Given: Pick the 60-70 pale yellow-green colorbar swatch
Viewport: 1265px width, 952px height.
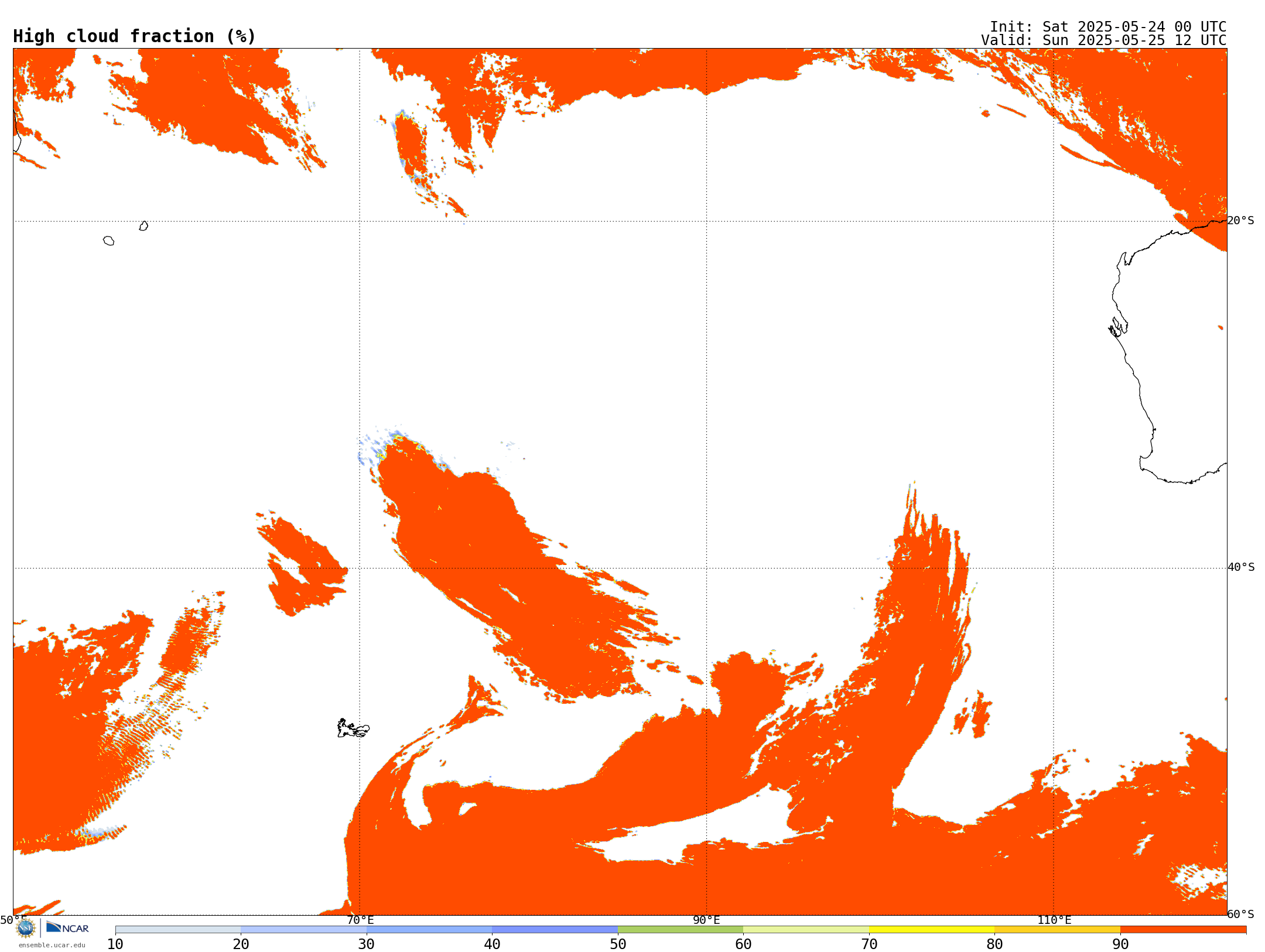Looking at the screenshot, I should coord(806,930).
